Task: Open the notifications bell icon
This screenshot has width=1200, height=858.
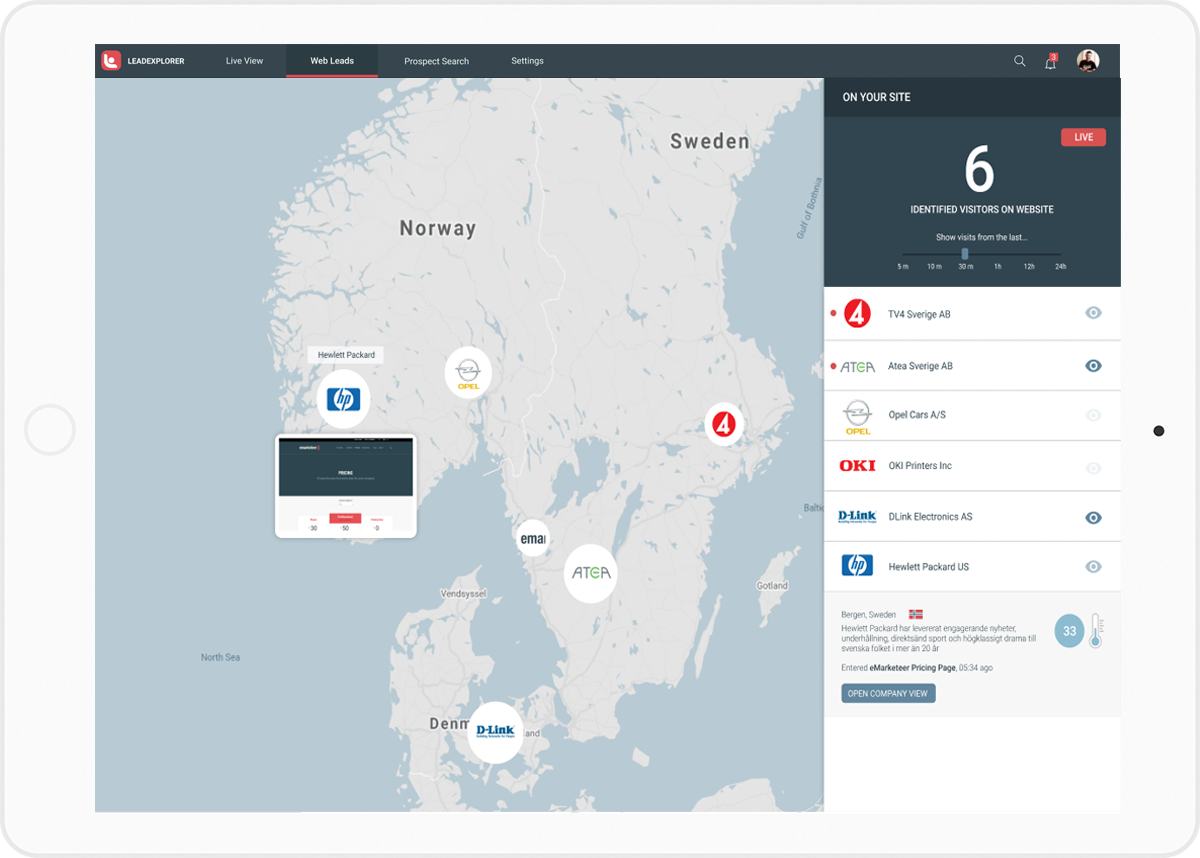Action: (1050, 62)
